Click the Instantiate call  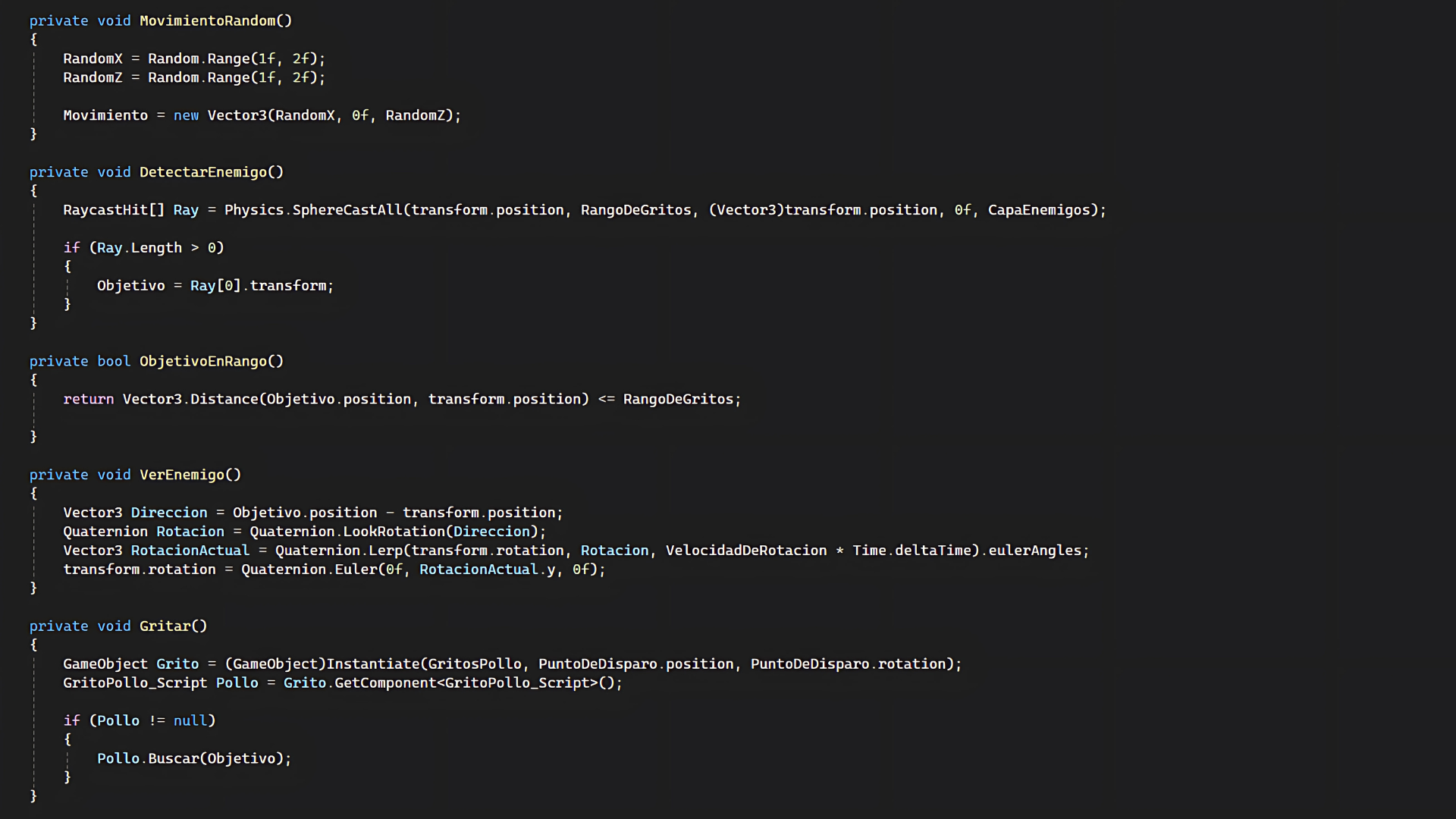(x=372, y=664)
